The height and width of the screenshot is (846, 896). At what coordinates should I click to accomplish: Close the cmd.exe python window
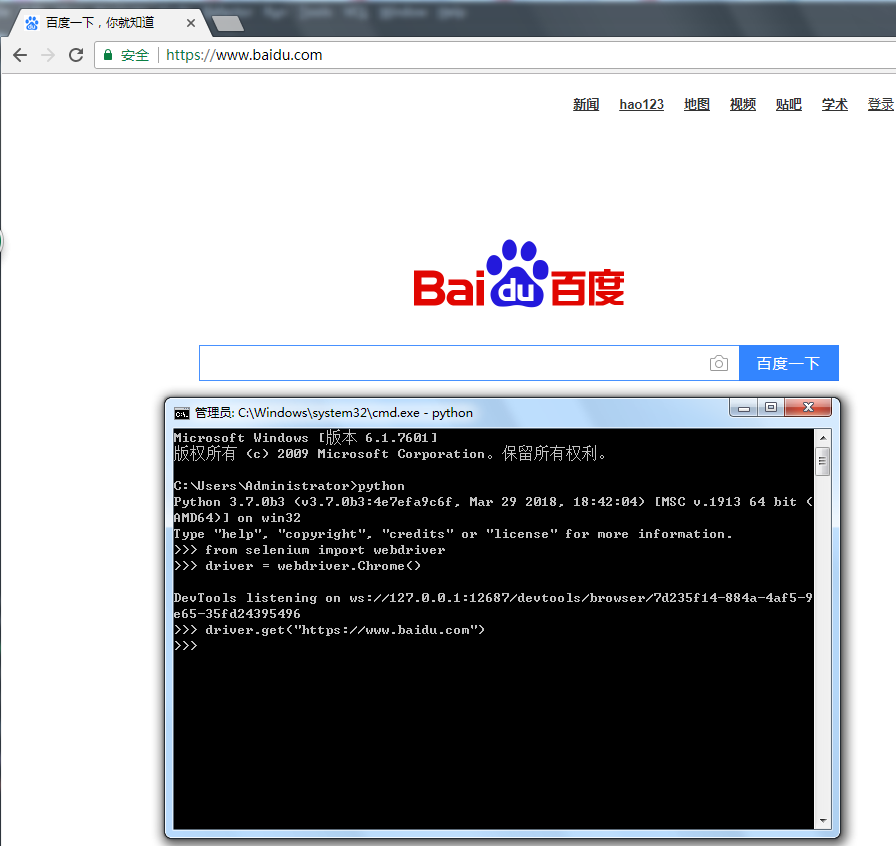click(x=808, y=408)
